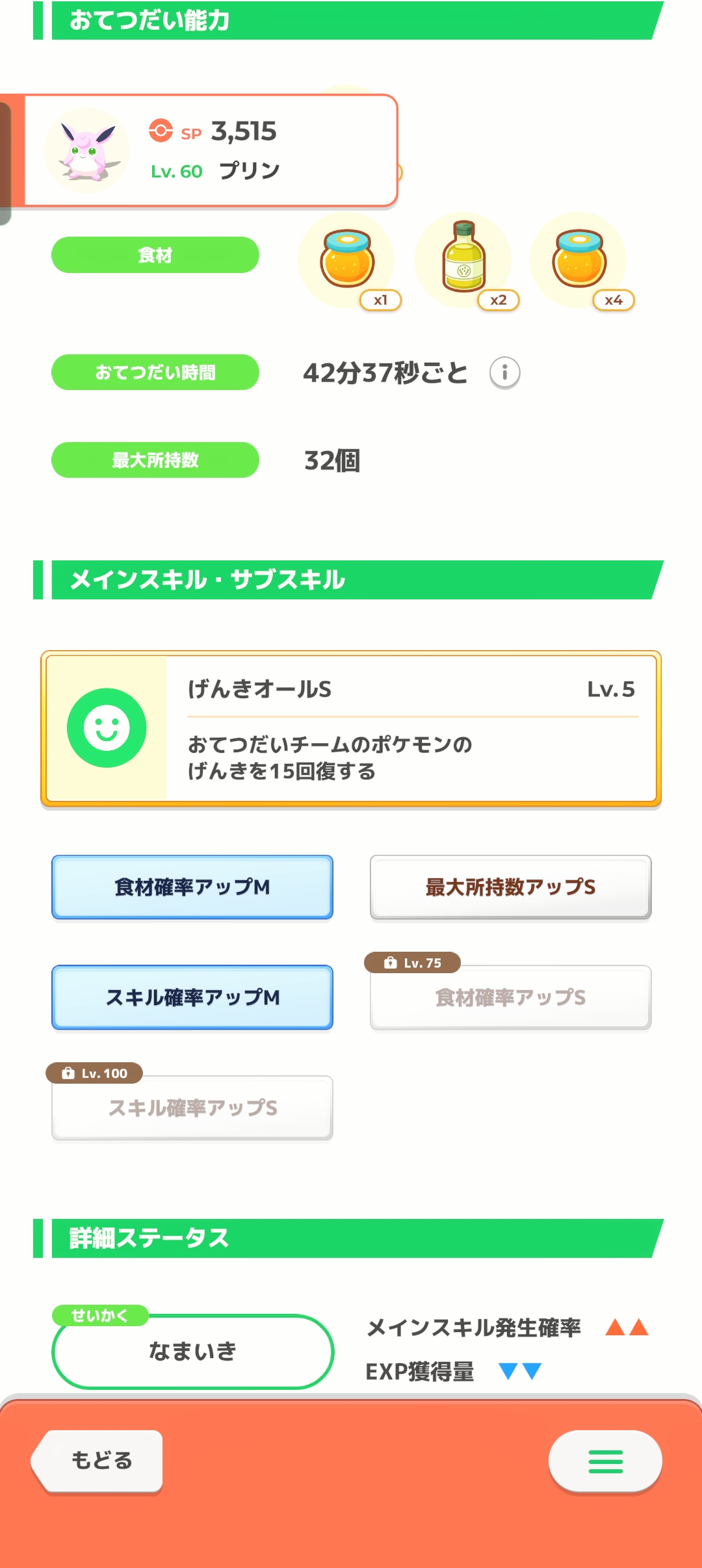This screenshot has width=702, height=1568.
Task: Tap the 食材 ingredients label
Action: [155, 255]
